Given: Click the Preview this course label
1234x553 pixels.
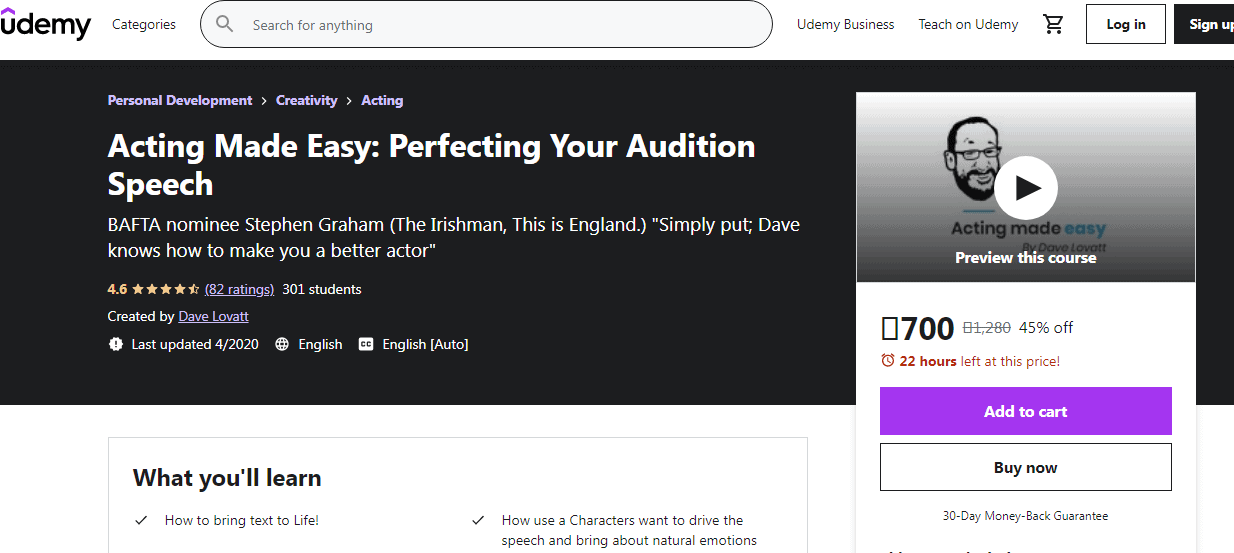Looking at the screenshot, I should tap(1026, 257).
